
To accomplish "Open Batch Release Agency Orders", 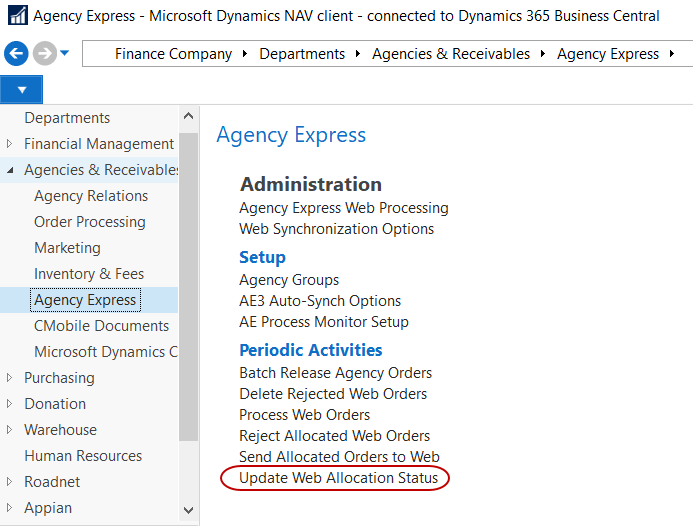I will [335, 373].
